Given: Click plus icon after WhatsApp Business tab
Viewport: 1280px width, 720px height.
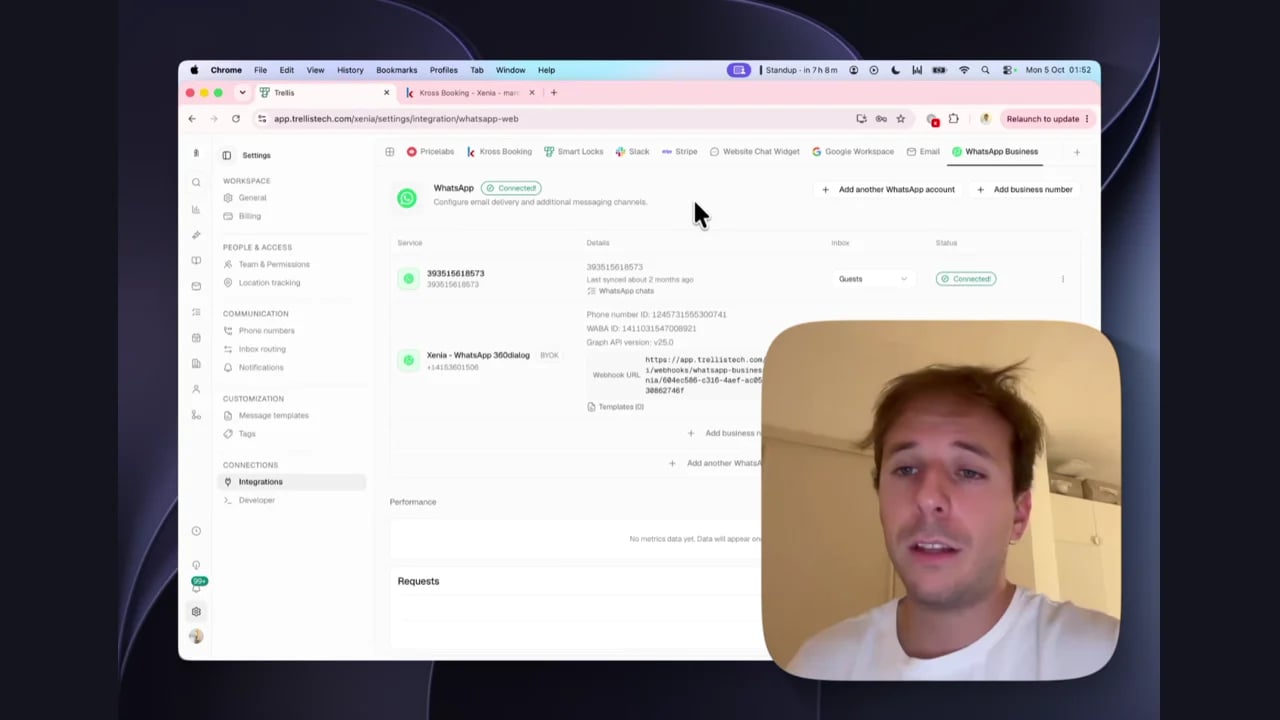Looking at the screenshot, I should point(1077,152).
